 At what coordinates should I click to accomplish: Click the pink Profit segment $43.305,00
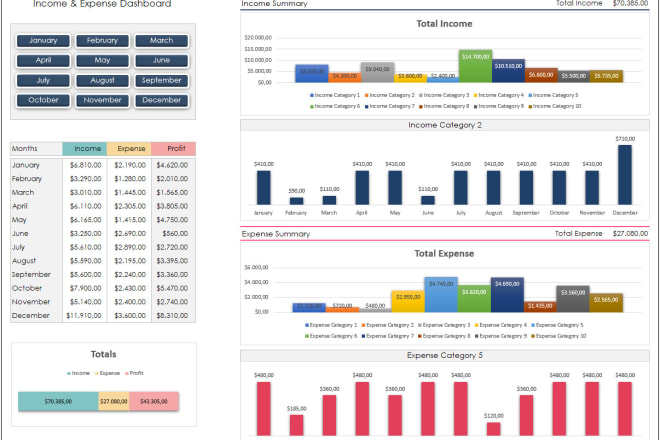154,401
